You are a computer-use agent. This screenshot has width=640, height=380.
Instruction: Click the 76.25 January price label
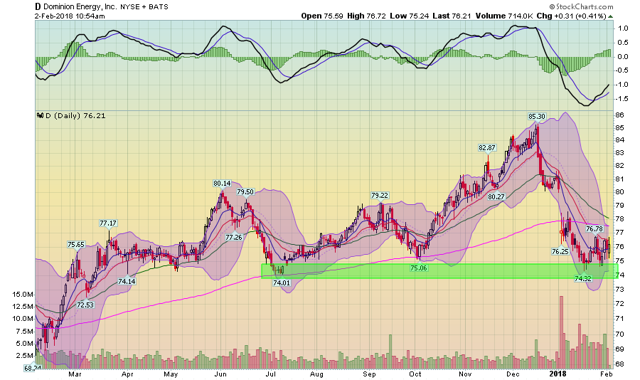click(x=560, y=252)
